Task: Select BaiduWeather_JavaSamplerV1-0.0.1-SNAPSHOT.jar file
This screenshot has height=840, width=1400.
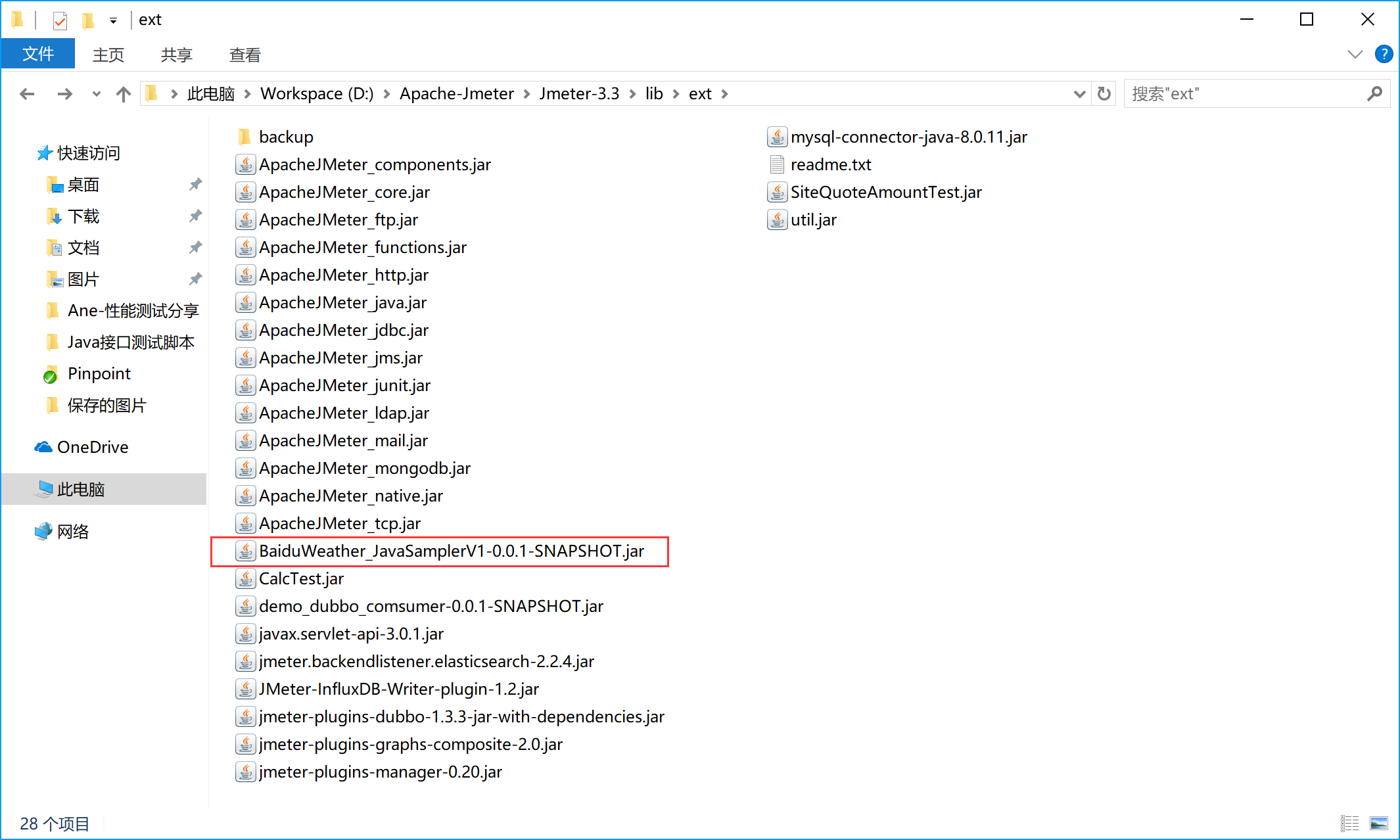Action: tap(451, 551)
